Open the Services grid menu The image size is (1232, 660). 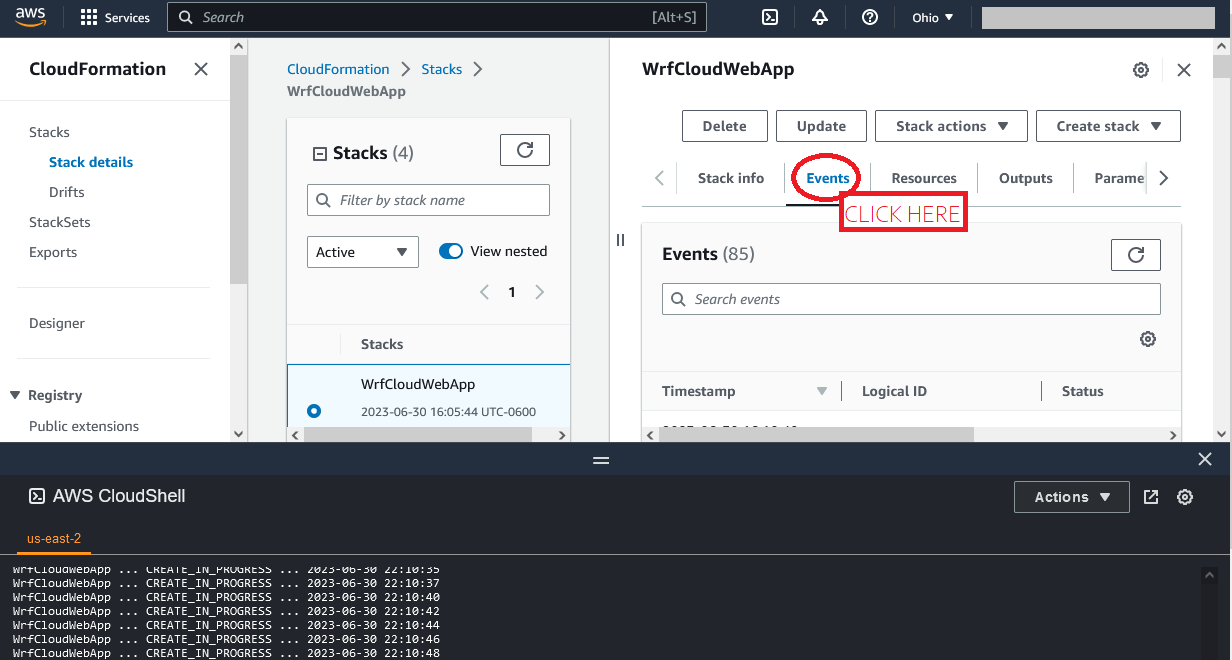(115, 17)
